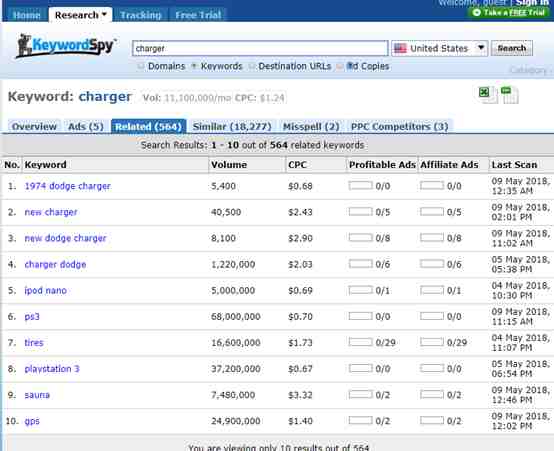This screenshot has height=451, width=554.
Task: Open the 1974 dodge charger keyword link
Action: click(x=67, y=186)
